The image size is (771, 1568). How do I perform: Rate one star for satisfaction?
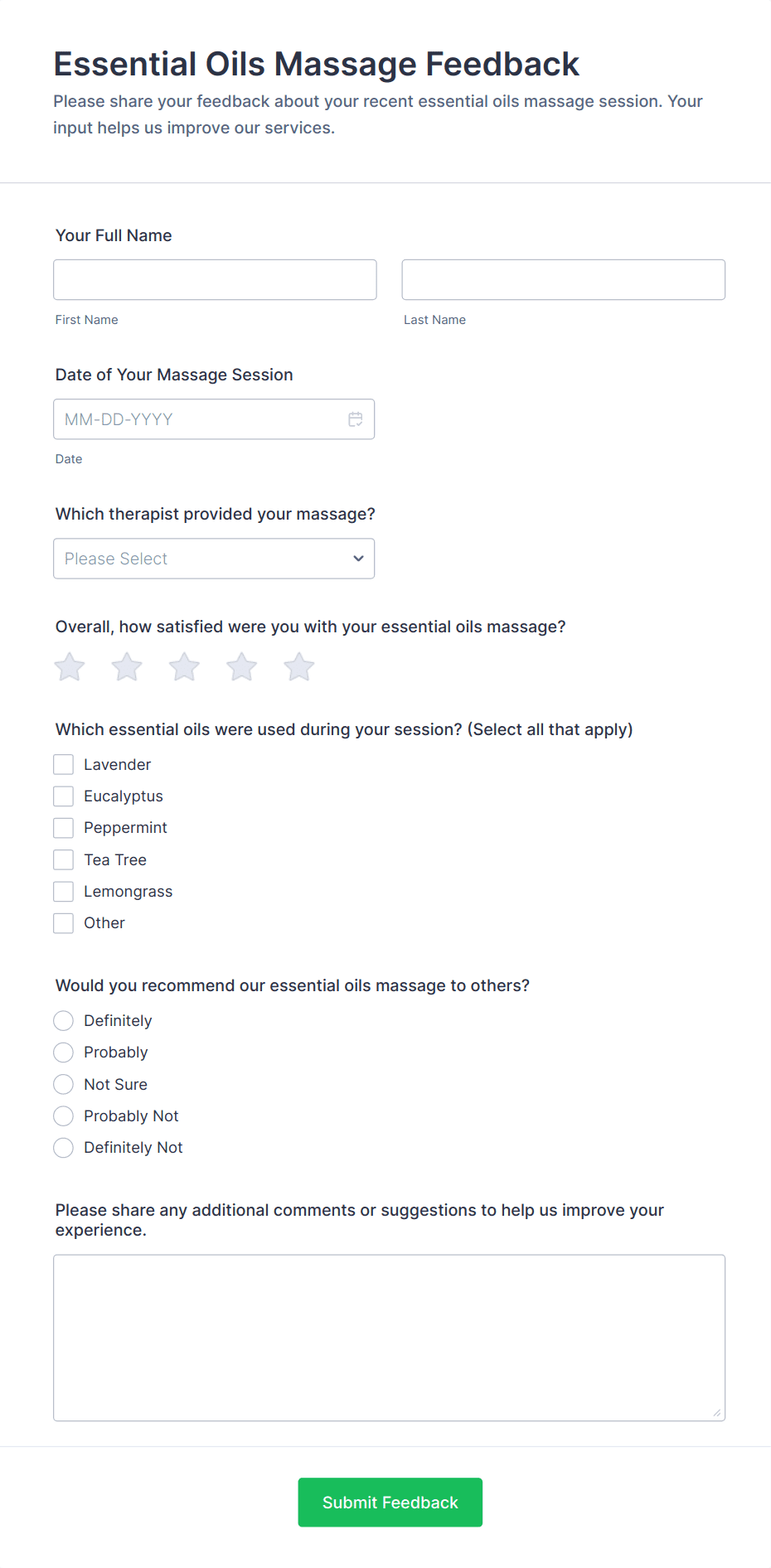[70, 667]
